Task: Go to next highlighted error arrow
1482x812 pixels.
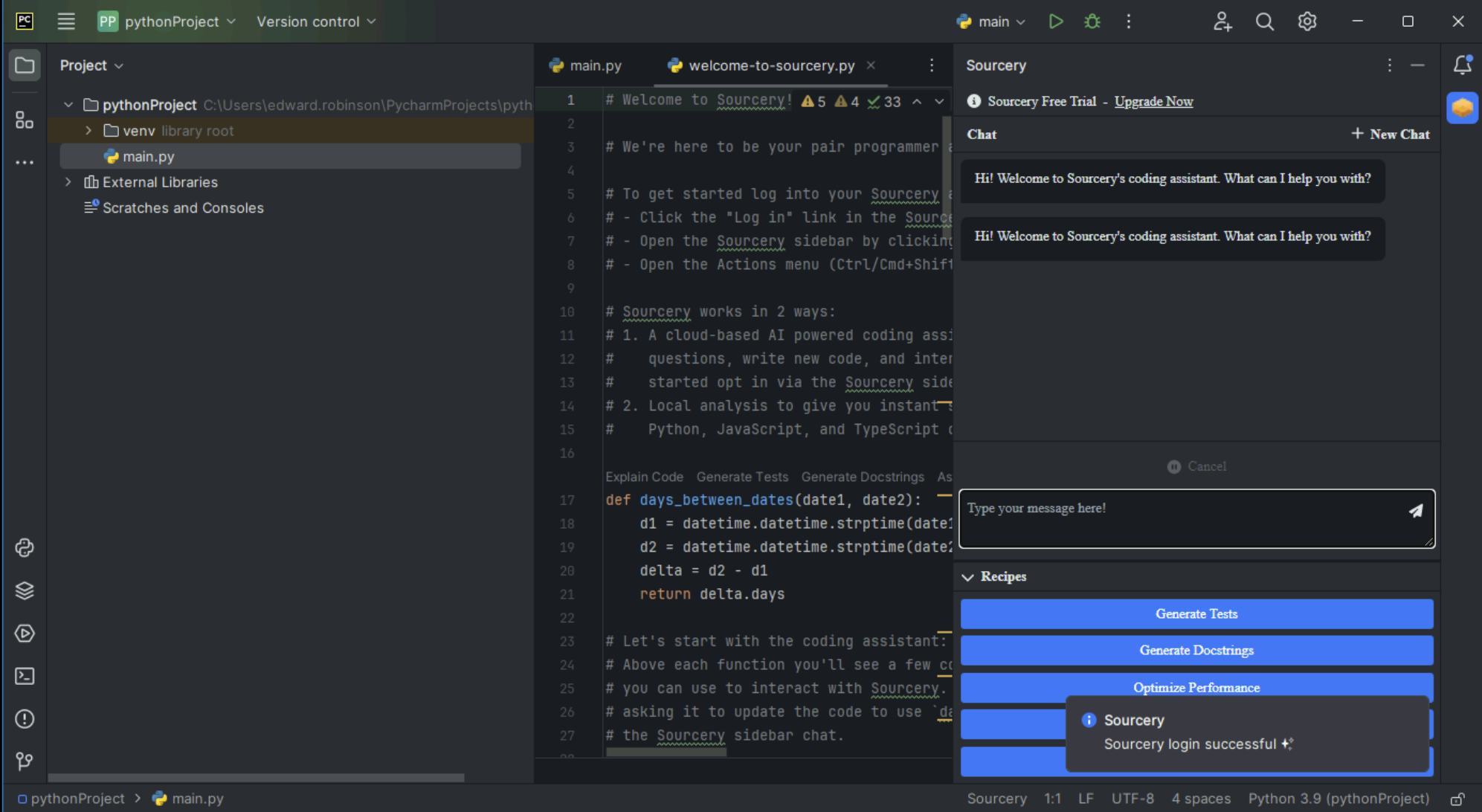Action: coord(939,102)
